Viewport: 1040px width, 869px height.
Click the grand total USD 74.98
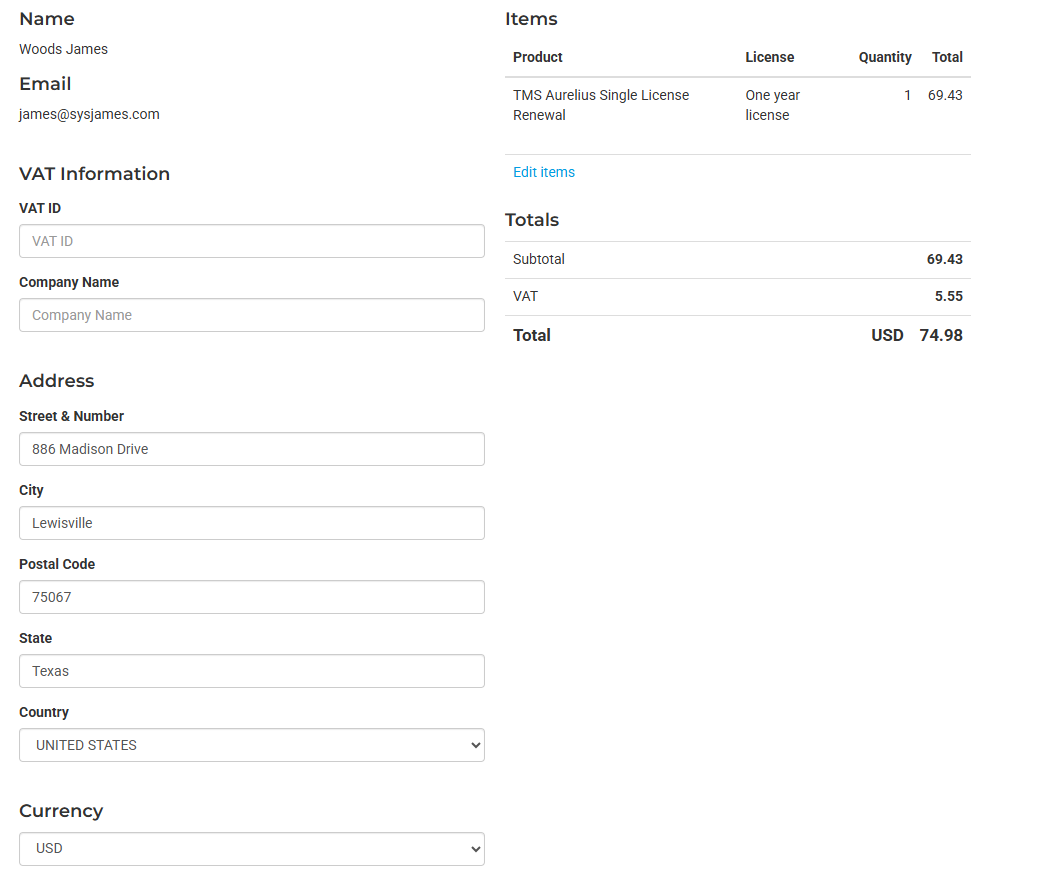(916, 335)
